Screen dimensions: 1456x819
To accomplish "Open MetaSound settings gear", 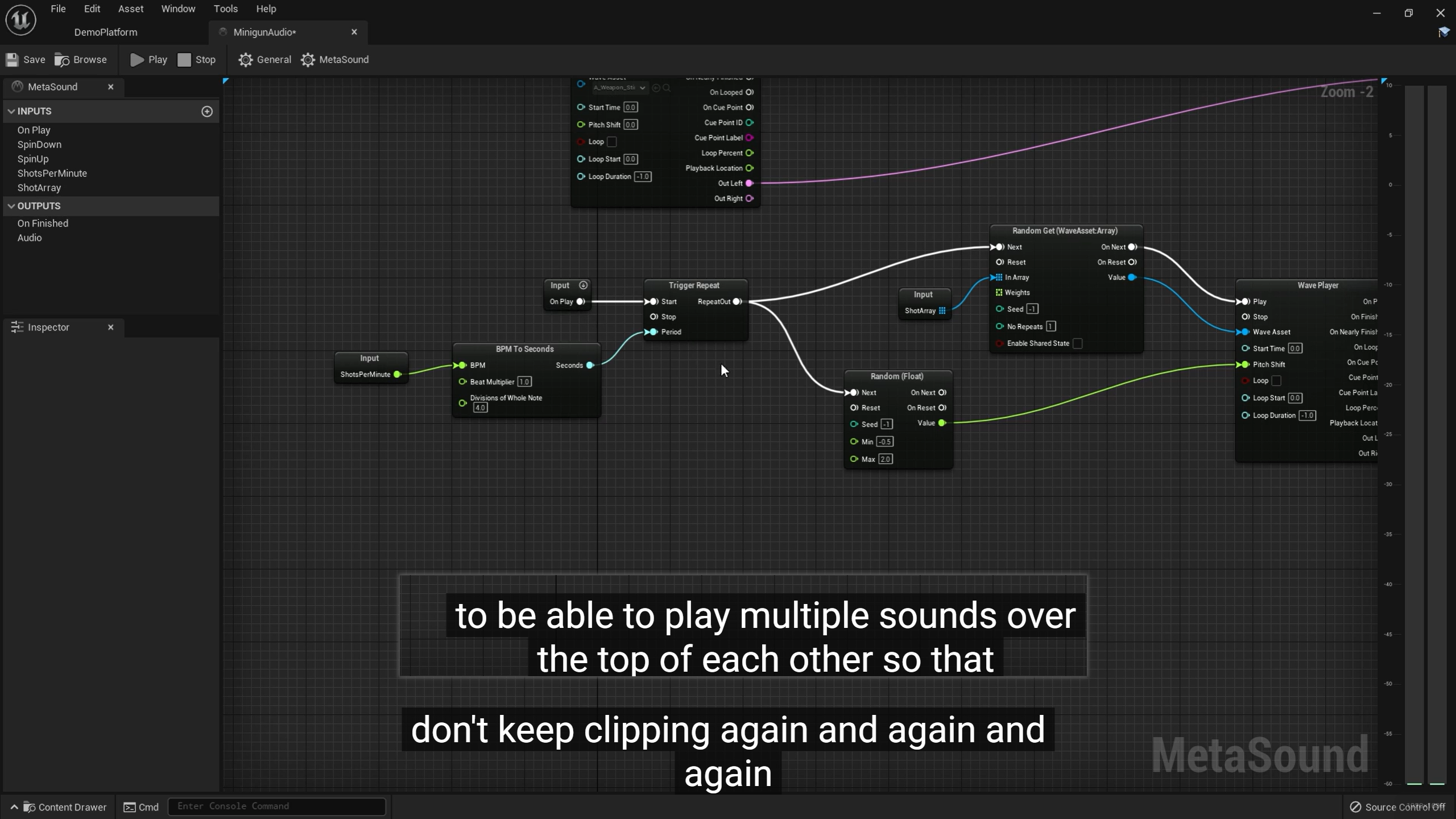I will (308, 60).
